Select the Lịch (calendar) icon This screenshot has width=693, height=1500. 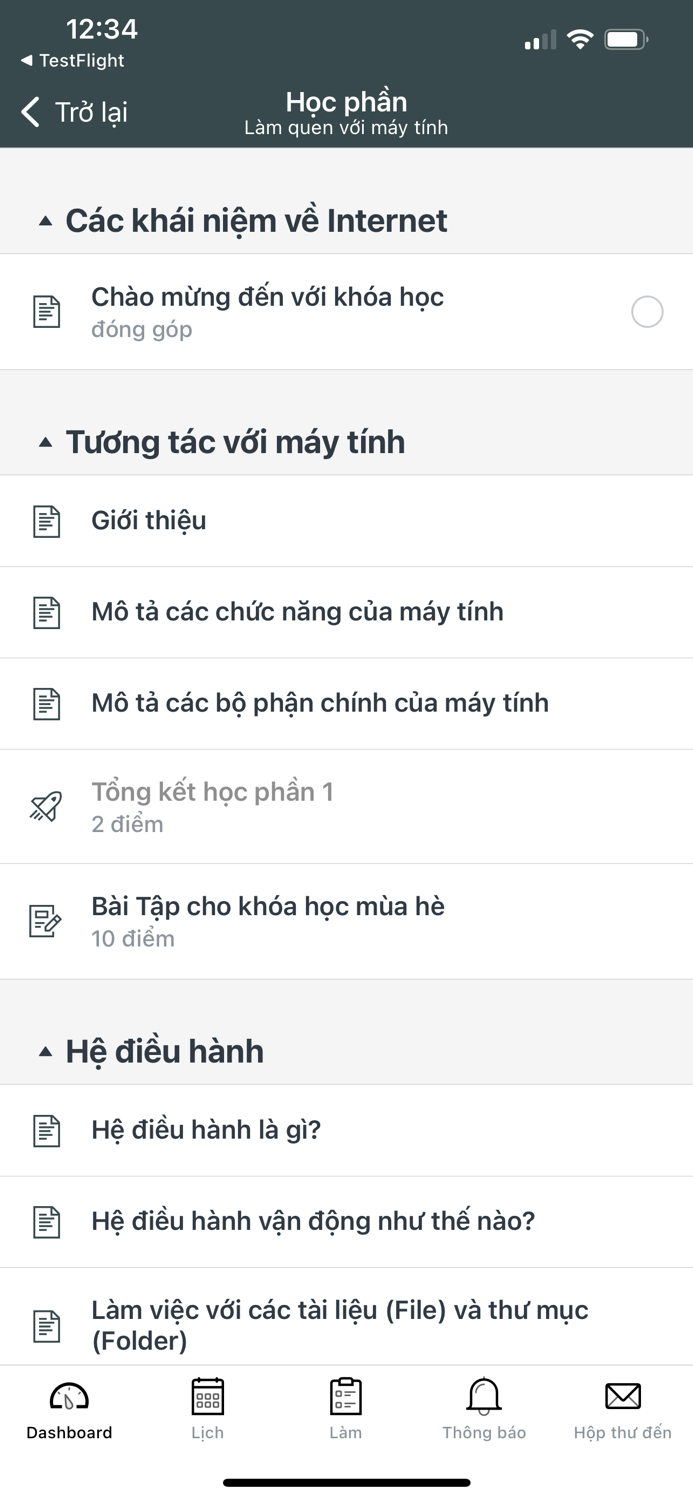click(207, 1398)
